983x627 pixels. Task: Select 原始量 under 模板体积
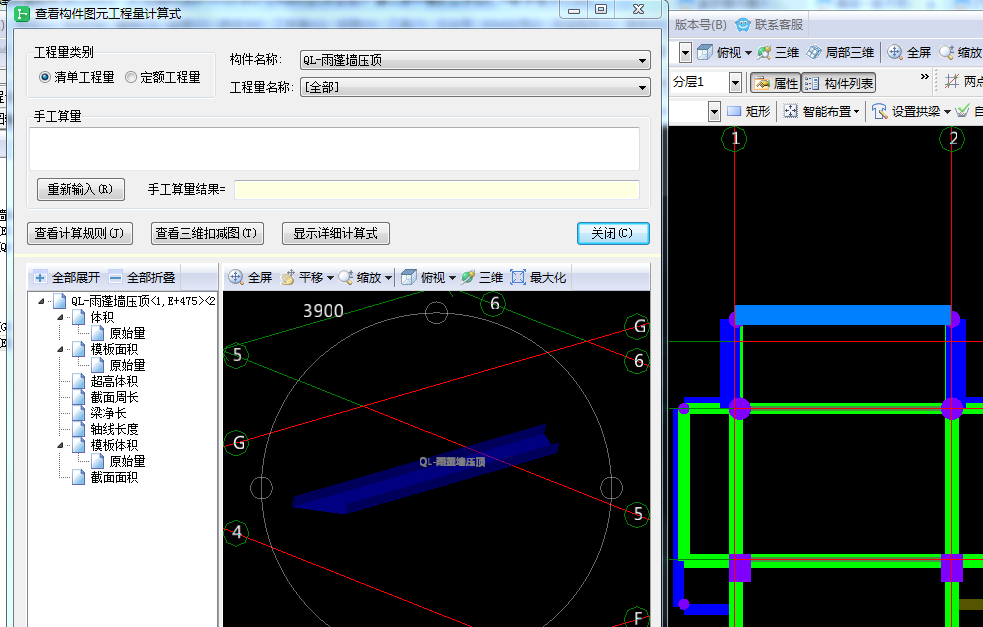[x=127, y=461]
